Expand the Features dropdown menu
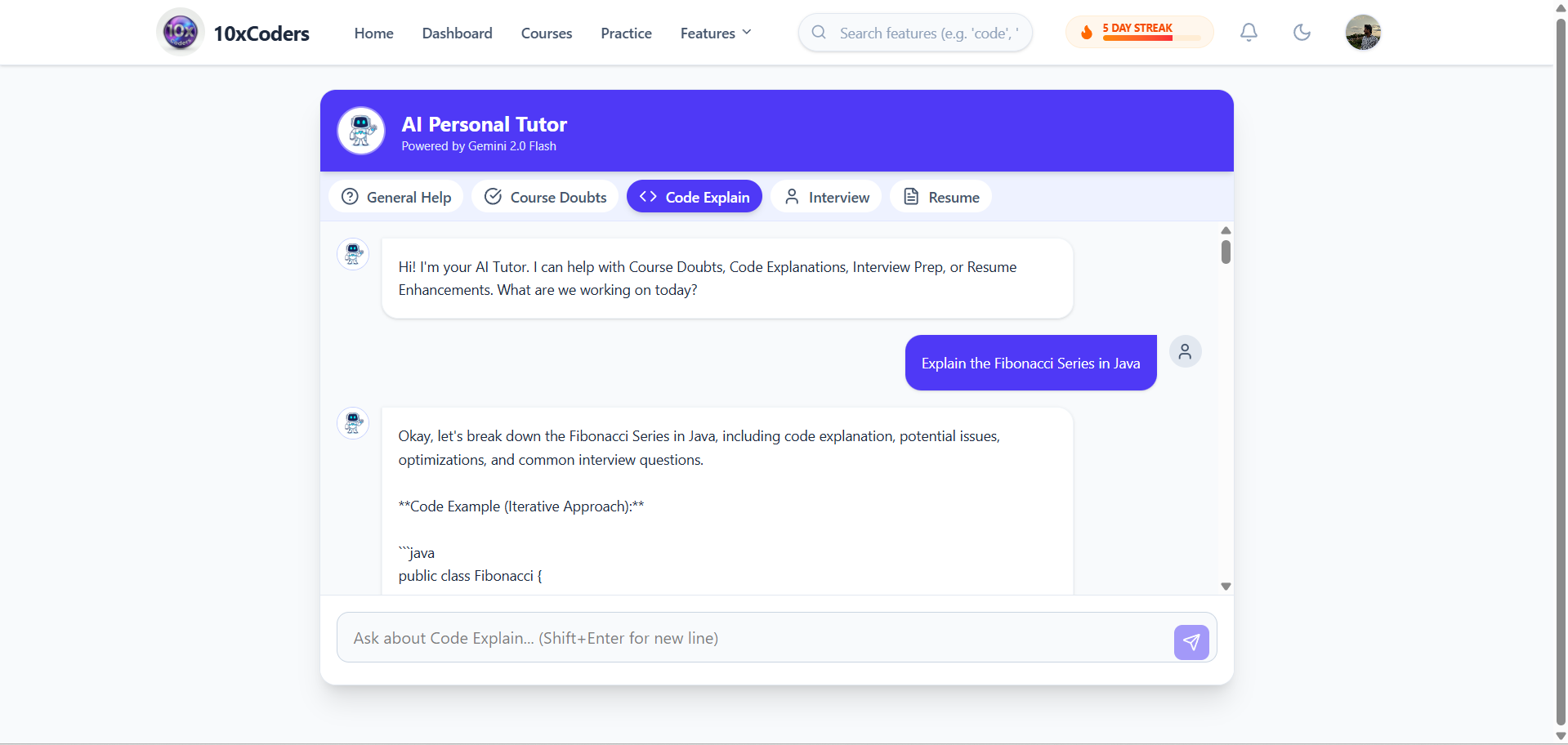1568x745 pixels. [x=716, y=33]
